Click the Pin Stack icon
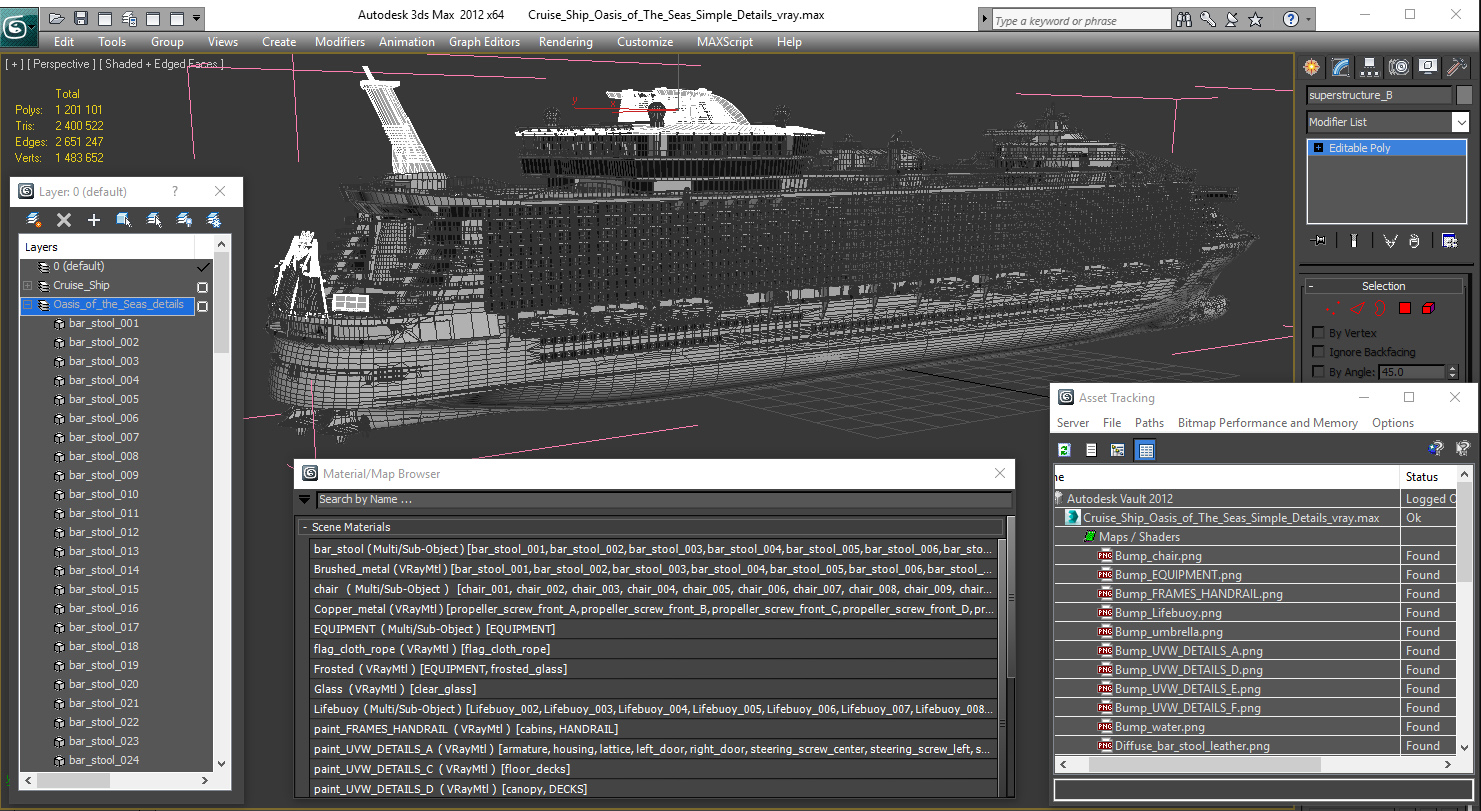This screenshot has height=811, width=1481. [x=1320, y=240]
